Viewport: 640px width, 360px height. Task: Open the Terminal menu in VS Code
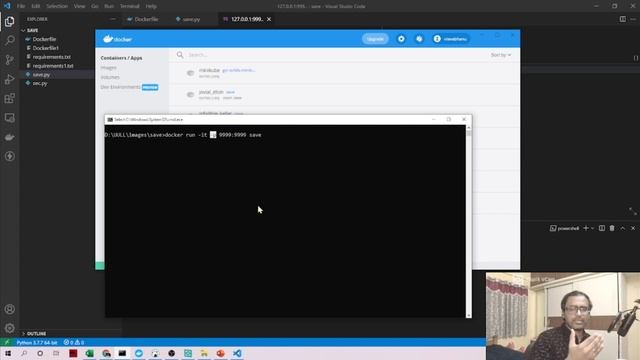129,6
